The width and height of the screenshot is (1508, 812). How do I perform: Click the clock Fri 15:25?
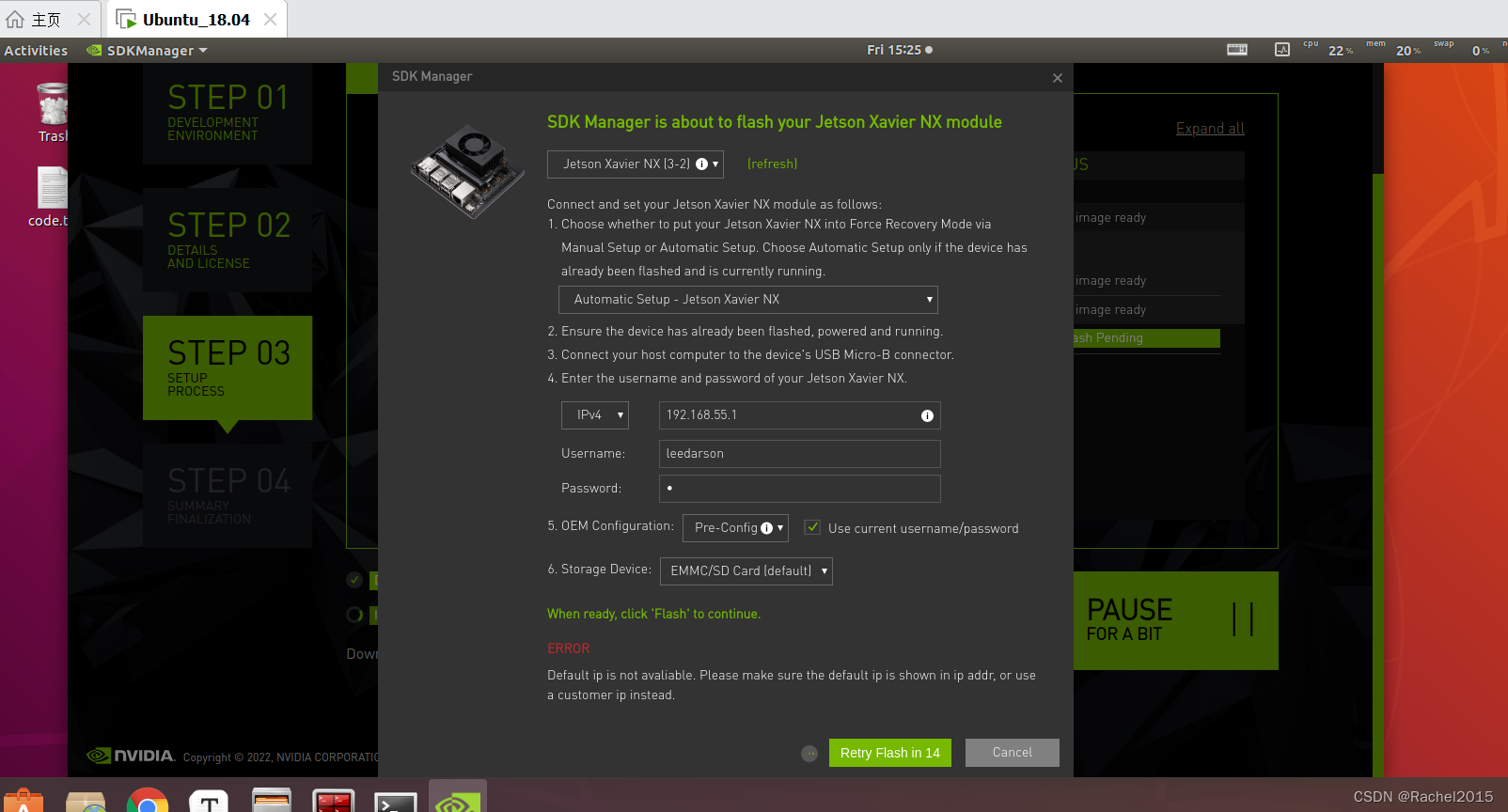point(900,51)
